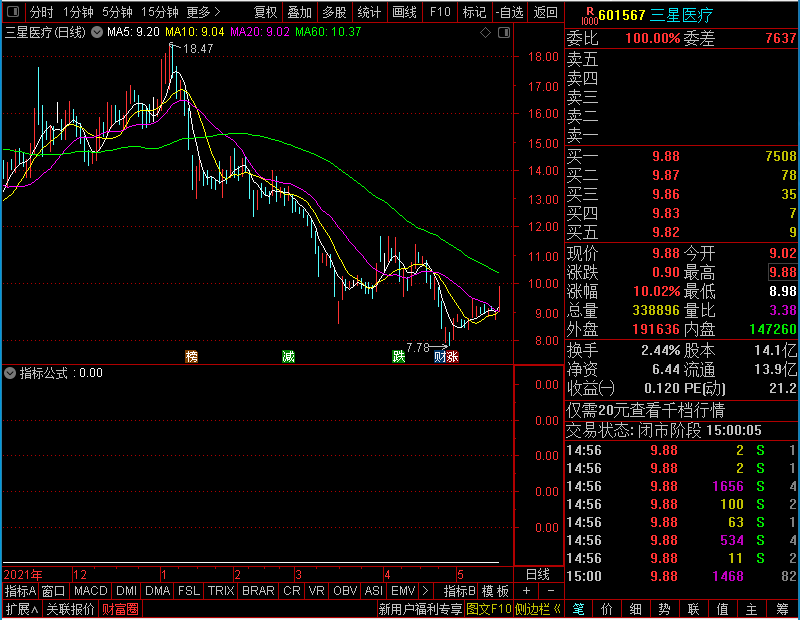The image size is (800, 620).
Task: Click the R 1000 badge beside stock code
Action: (x=589, y=16)
